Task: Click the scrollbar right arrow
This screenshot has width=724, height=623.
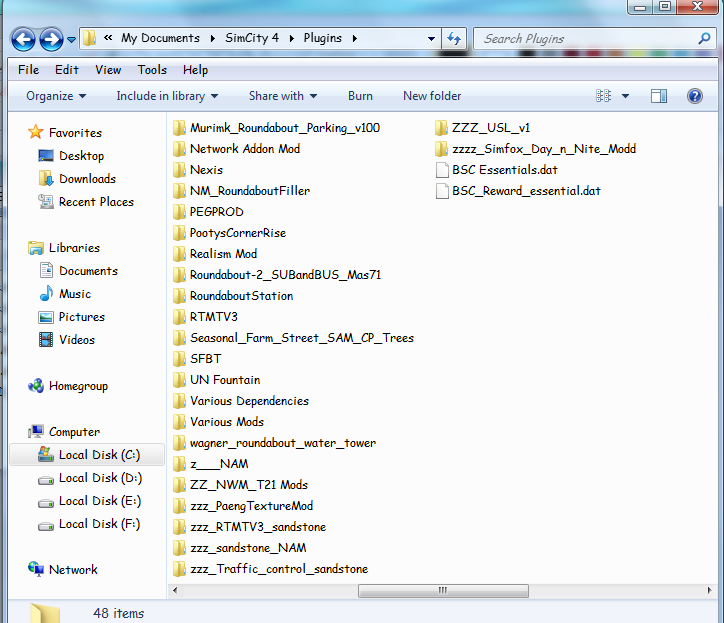Action: click(709, 590)
